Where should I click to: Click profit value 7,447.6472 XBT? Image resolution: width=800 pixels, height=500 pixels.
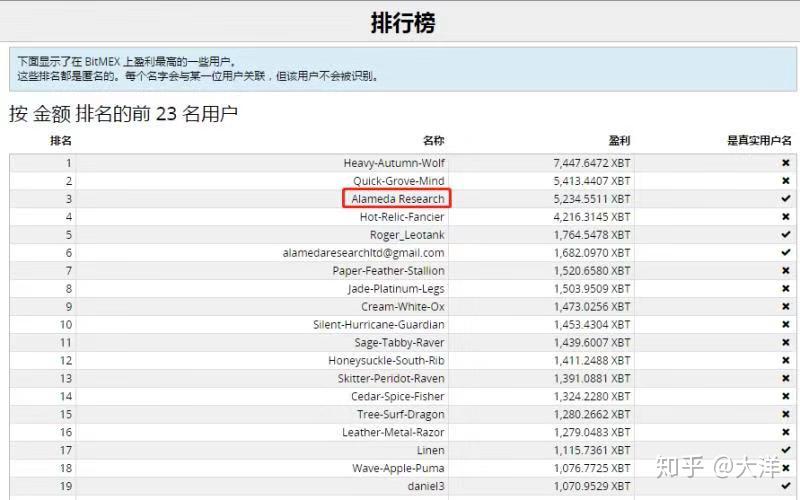592,163
